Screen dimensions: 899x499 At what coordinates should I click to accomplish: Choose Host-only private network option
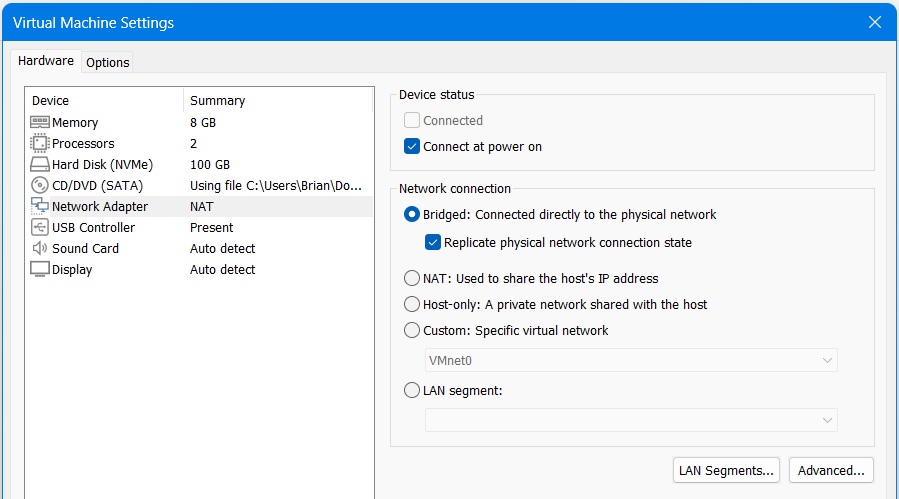coord(412,304)
